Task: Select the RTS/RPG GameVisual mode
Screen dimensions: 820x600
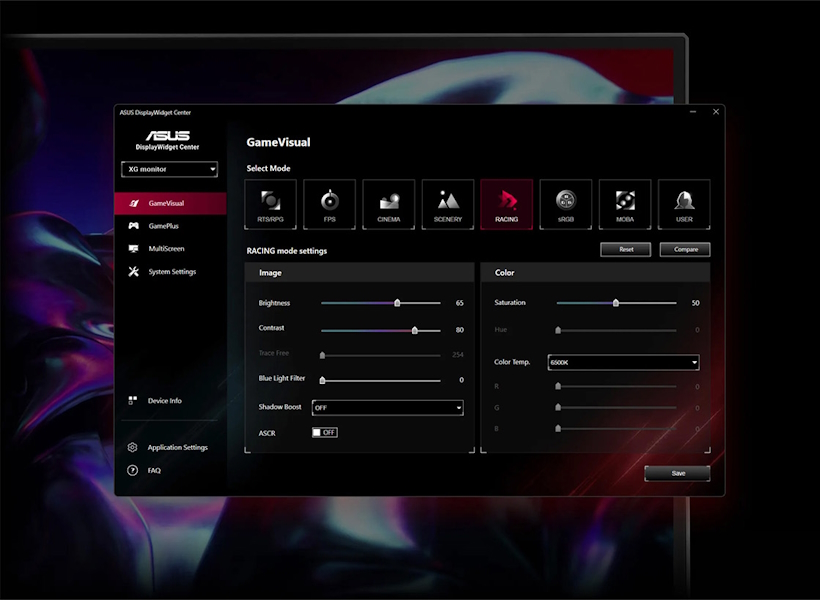Action: point(270,203)
